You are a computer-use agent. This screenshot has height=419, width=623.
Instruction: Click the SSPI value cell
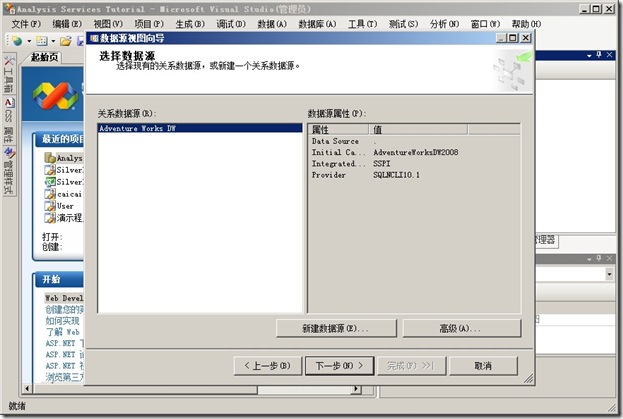382,163
